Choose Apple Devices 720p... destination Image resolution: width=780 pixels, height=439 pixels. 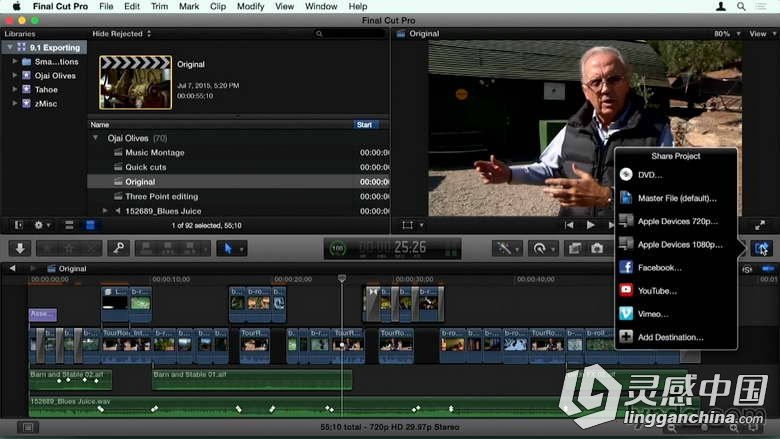676,221
